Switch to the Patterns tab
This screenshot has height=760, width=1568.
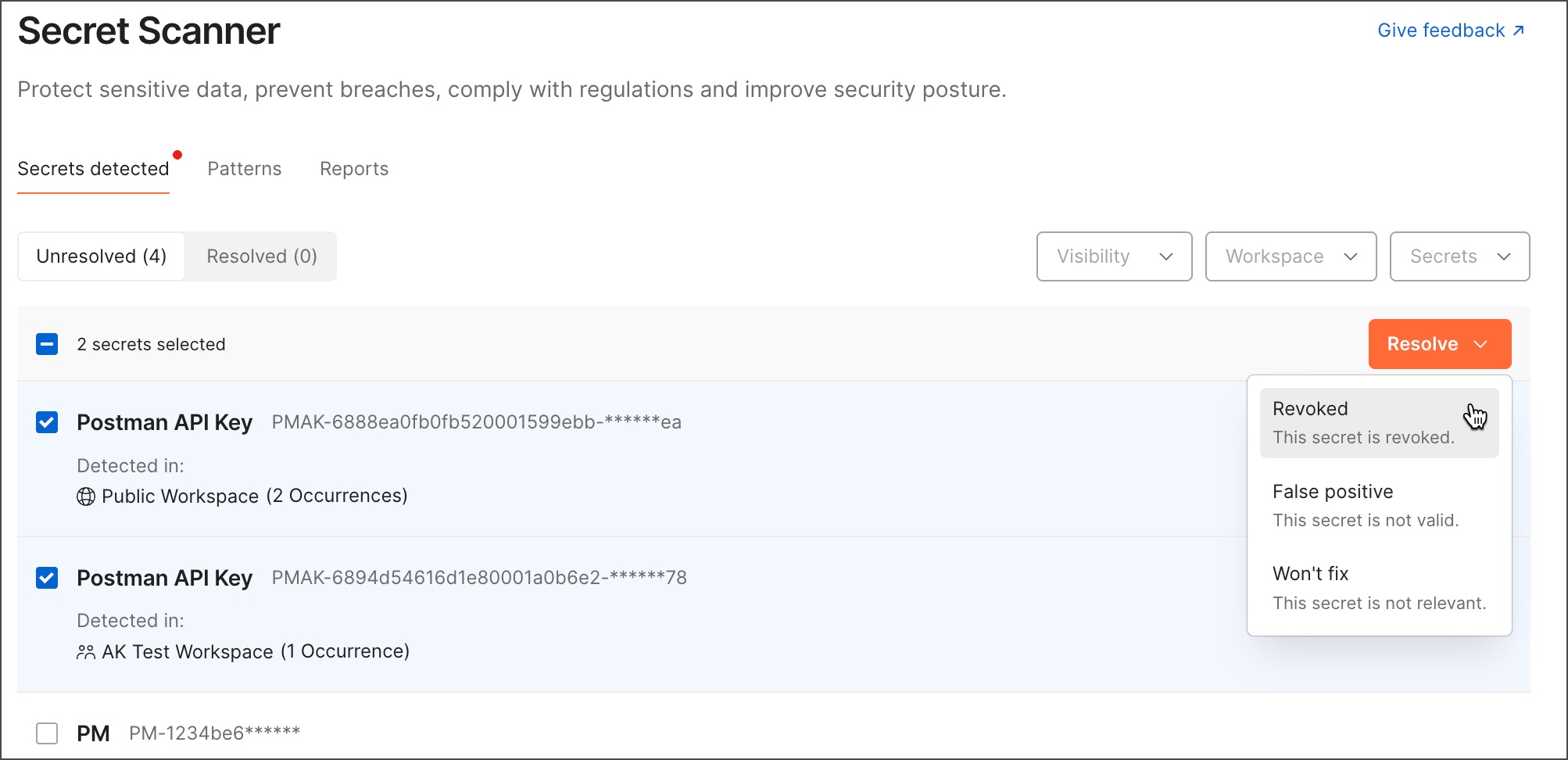[244, 169]
